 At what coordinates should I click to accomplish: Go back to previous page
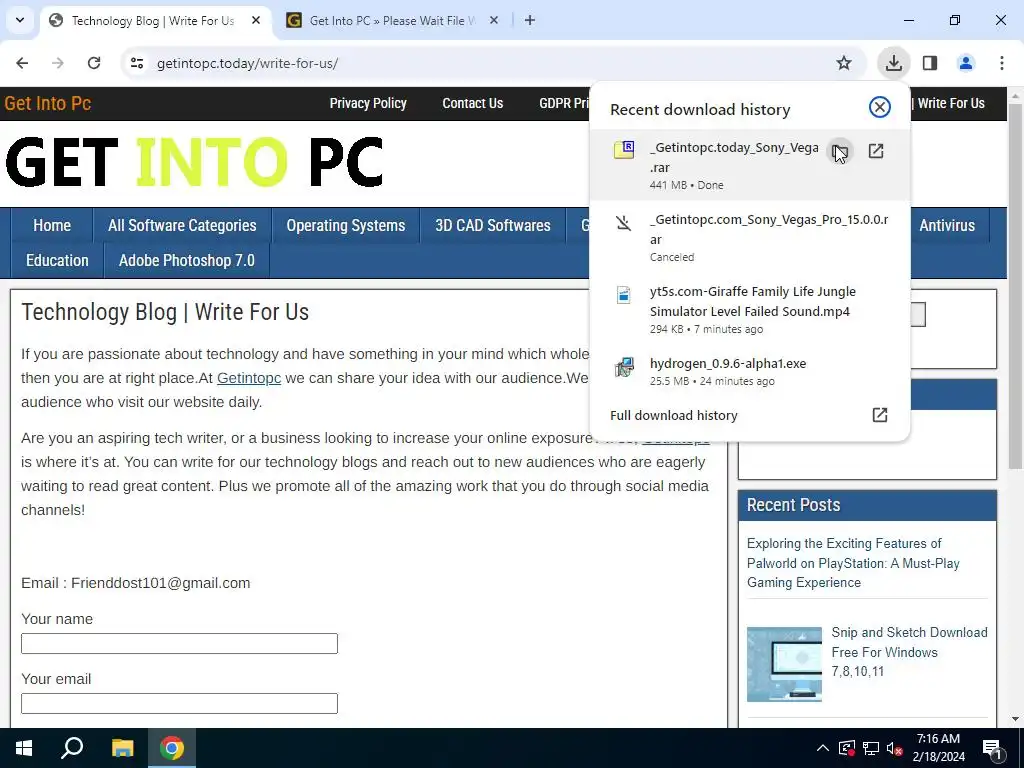pos(22,63)
